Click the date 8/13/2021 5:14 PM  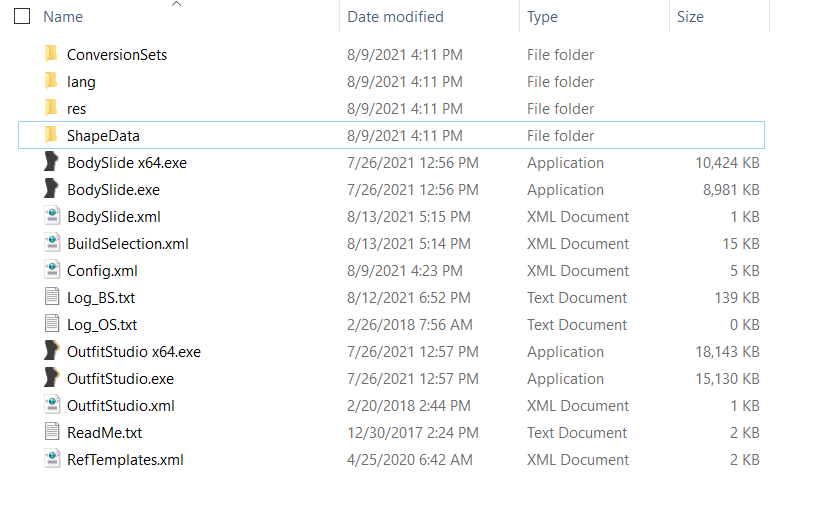(x=409, y=244)
